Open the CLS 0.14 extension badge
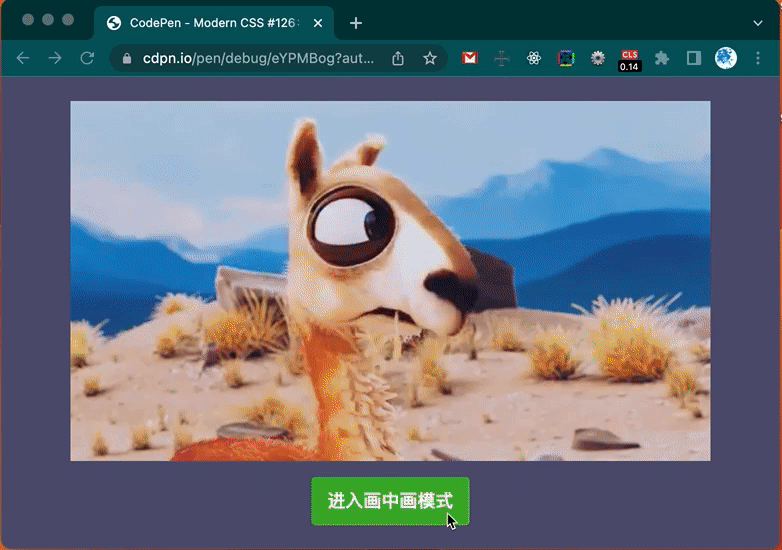Screen dimensions: 782x550 click(x=629, y=60)
